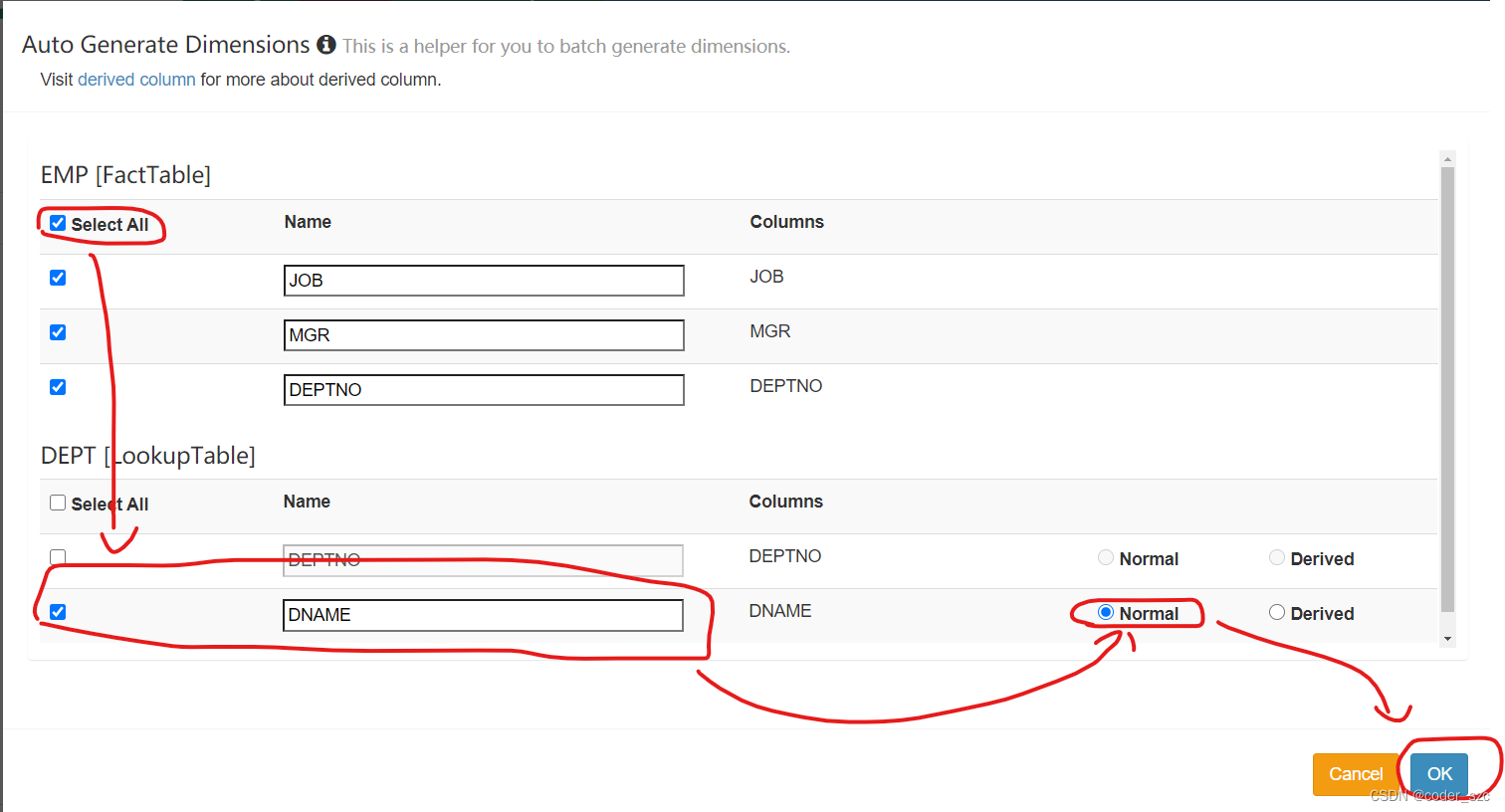The image size is (1505, 812).
Task: Click the DEPT DEPTNO column label
Action: tap(785, 556)
